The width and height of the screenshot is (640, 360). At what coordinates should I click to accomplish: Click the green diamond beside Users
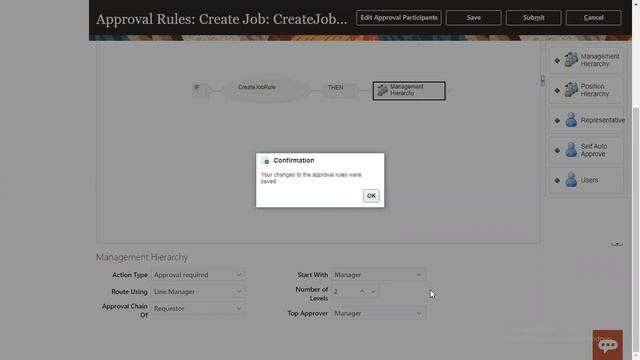point(557,180)
